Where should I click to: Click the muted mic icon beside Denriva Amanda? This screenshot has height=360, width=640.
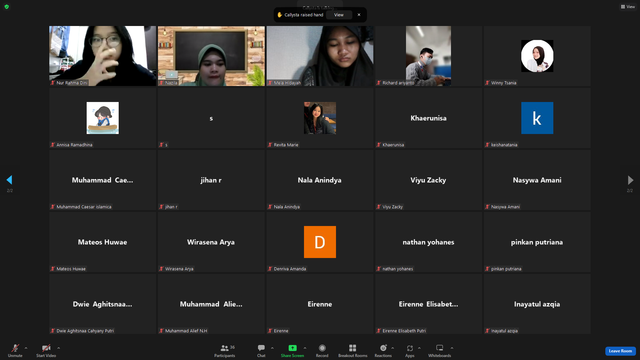(x=270, y=269)
